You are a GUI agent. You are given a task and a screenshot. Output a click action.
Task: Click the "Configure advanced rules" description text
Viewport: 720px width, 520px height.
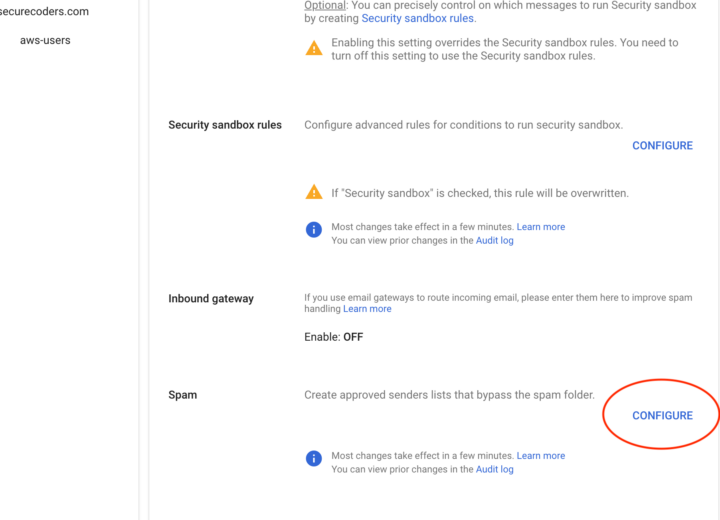point(463,125)
